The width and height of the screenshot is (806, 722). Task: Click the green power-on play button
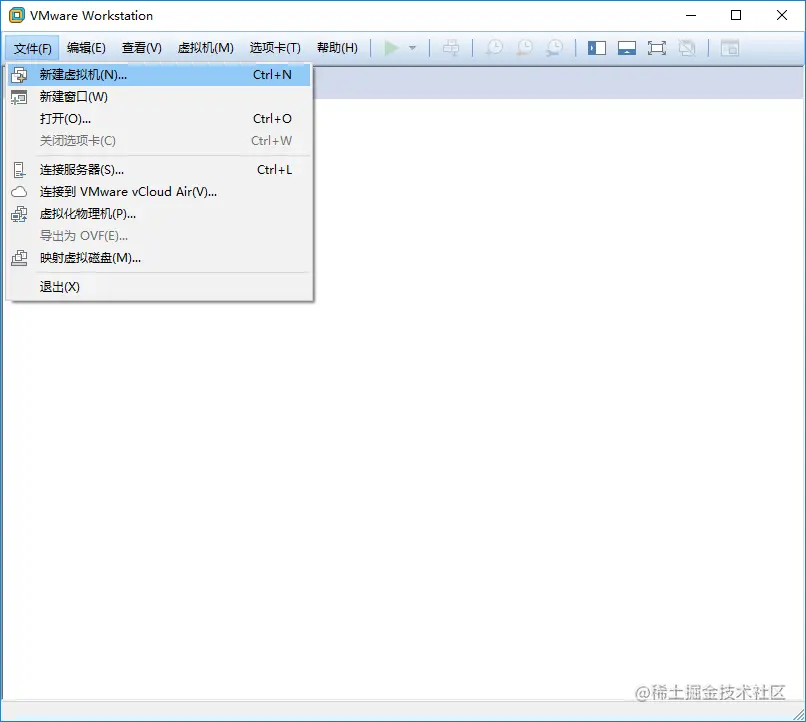[x=391, y=48]
